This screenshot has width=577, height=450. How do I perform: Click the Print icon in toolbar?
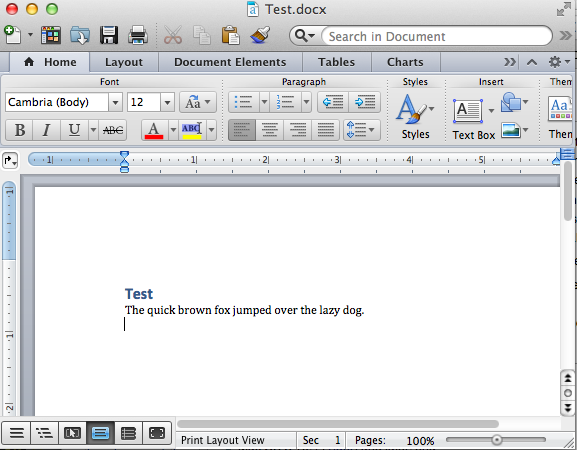click(138, 35)
